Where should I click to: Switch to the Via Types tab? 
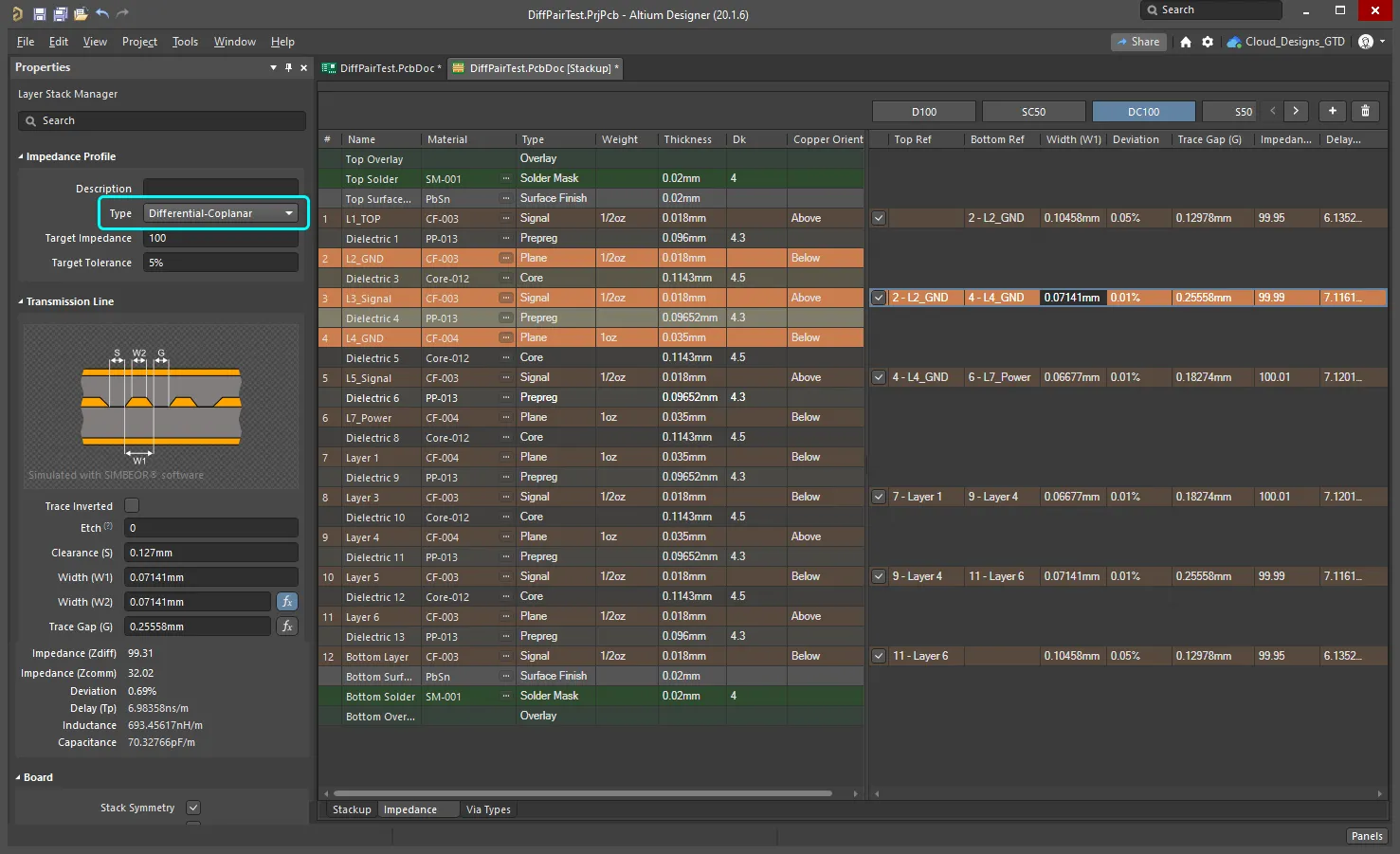[x=488, y=809]
